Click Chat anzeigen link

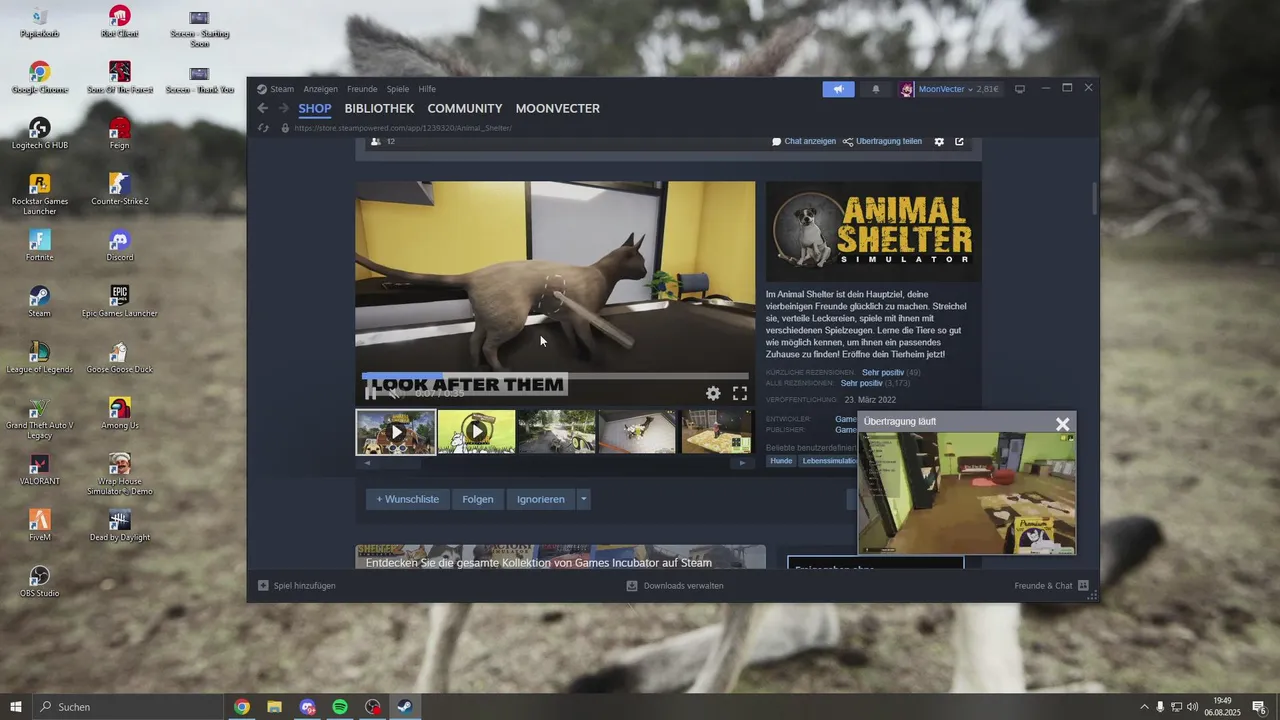pos(804,142)
